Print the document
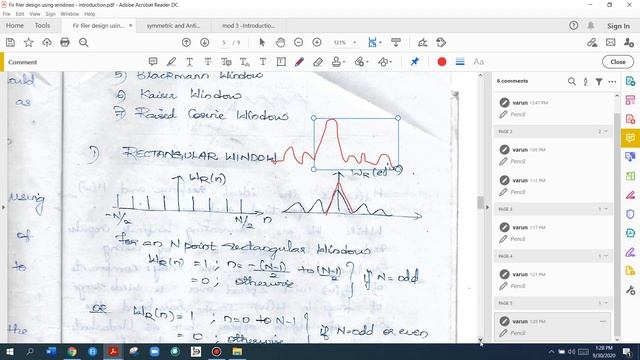The width and height of the screenshot is (640, 360). tap(65, 42)
